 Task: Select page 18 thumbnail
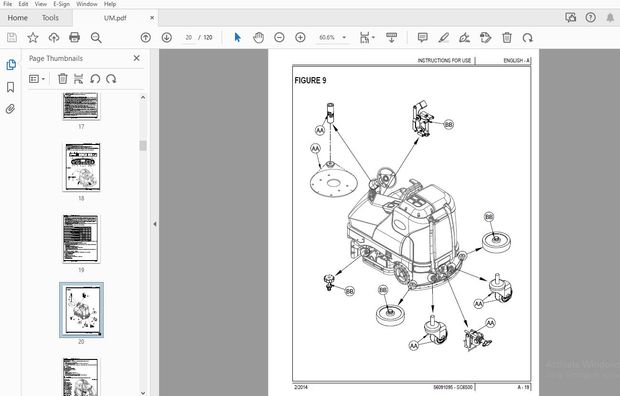(x=81, y=167)
